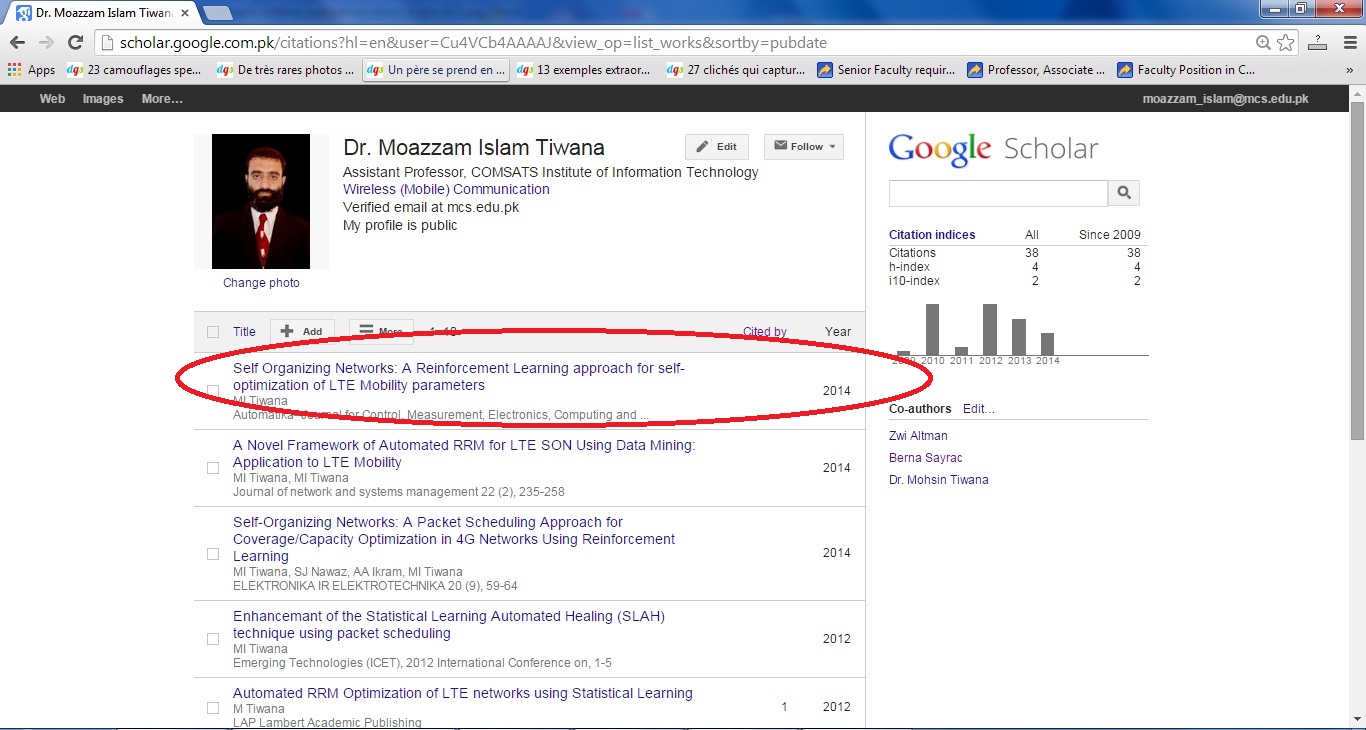Open co-author Berna Sayrac's profile
The width and height of the screenshot is (1366, 730).
point(925,458)
